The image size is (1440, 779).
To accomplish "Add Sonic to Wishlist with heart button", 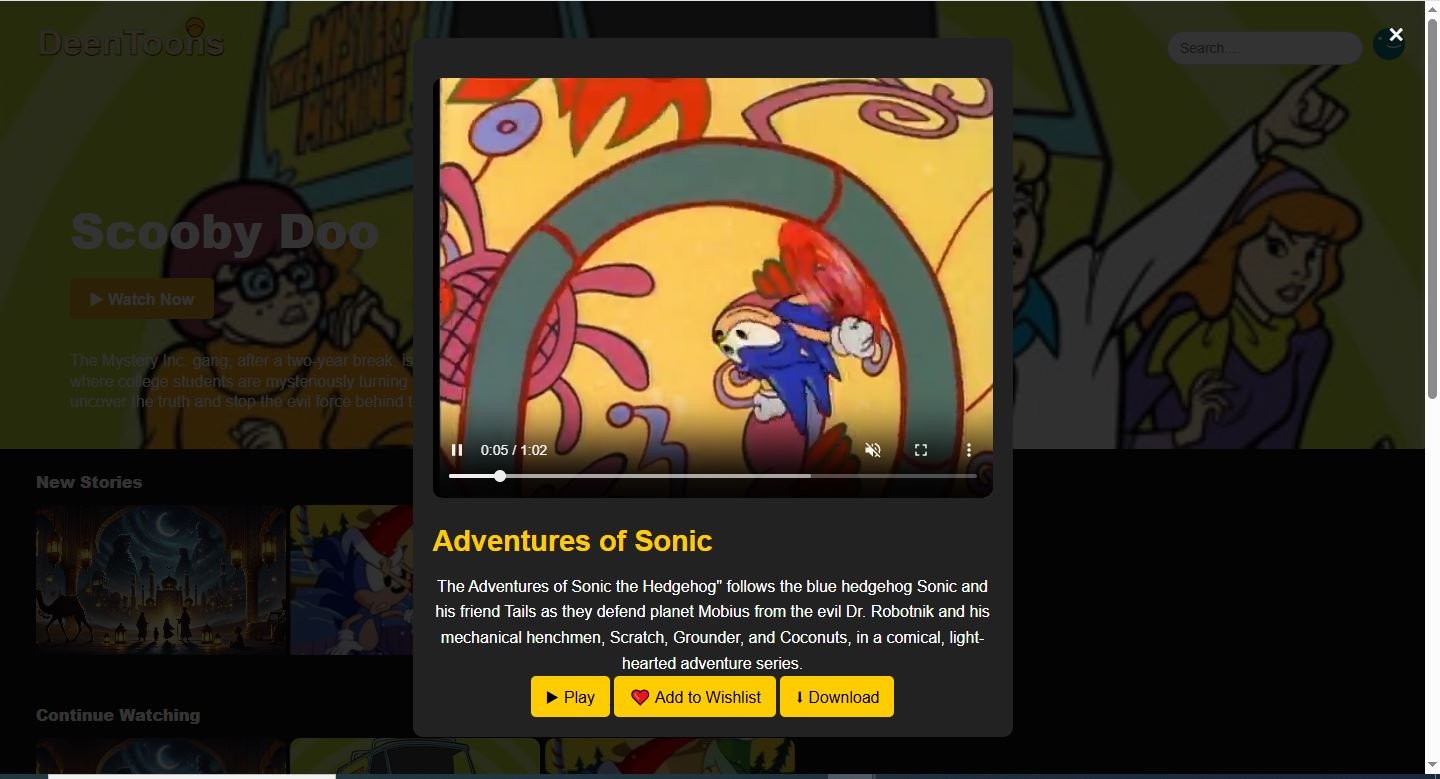I will coord(695,697).
